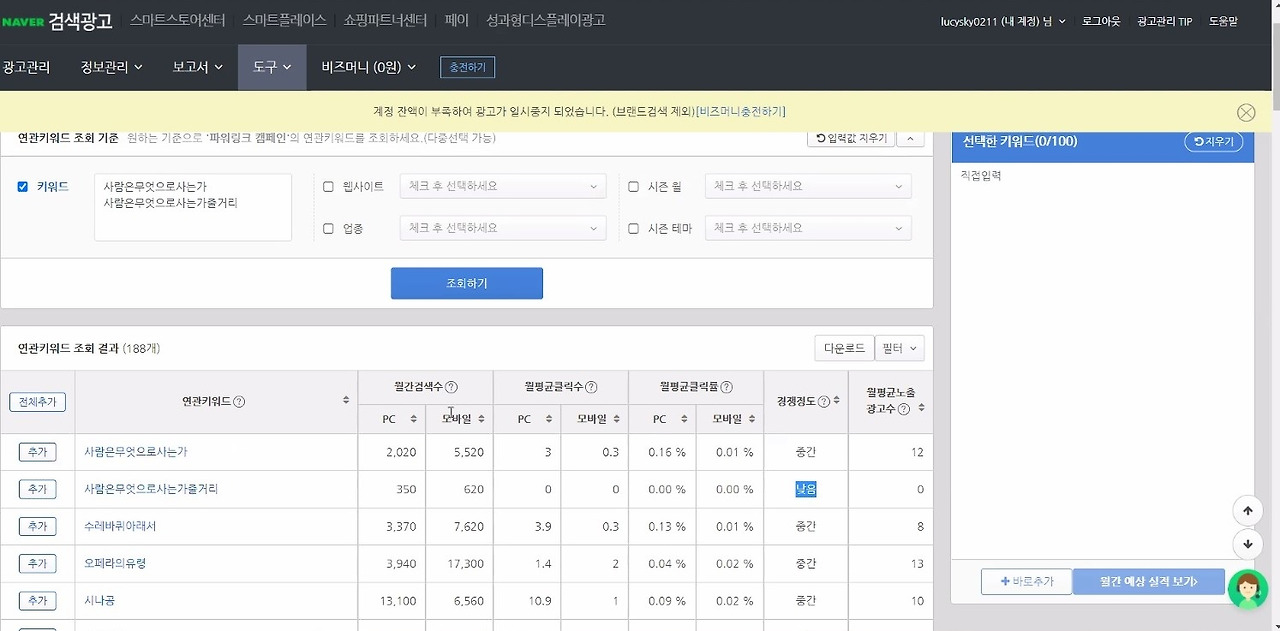Image resolution: width=1280 pixels, height=631 pixels.
Task: Click the scroll-to-top arrow icon
Action: pos(1248,510)
